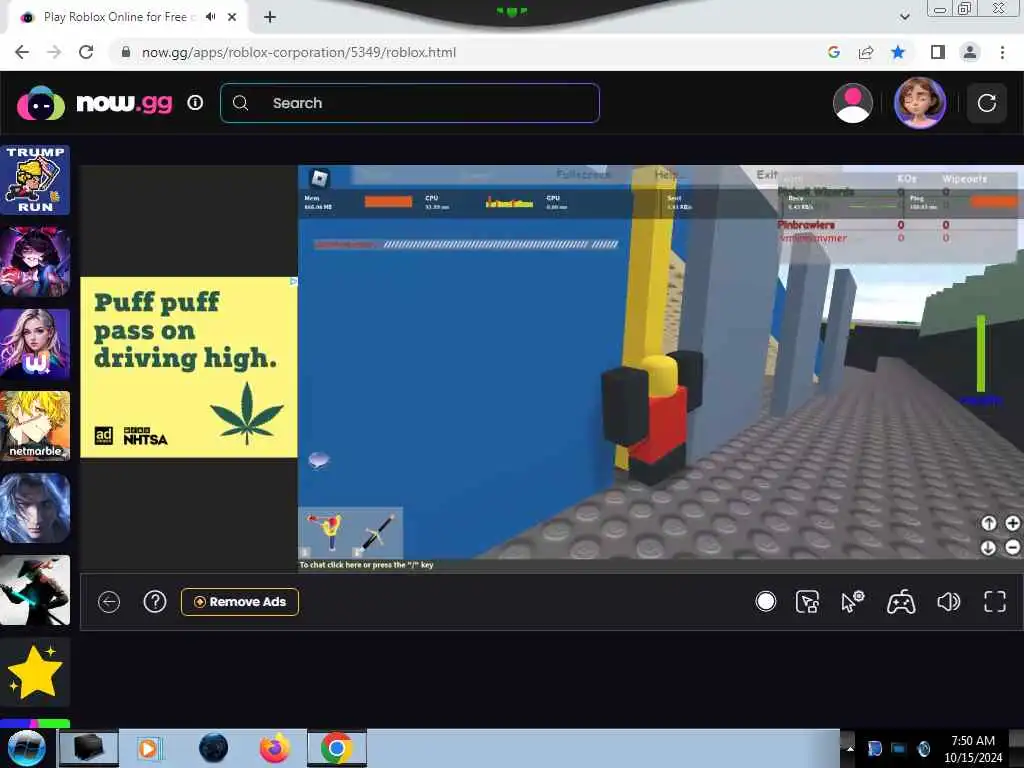Open the help question mark icon
The width and height of the screenshot is (1024, 768).
155,601
